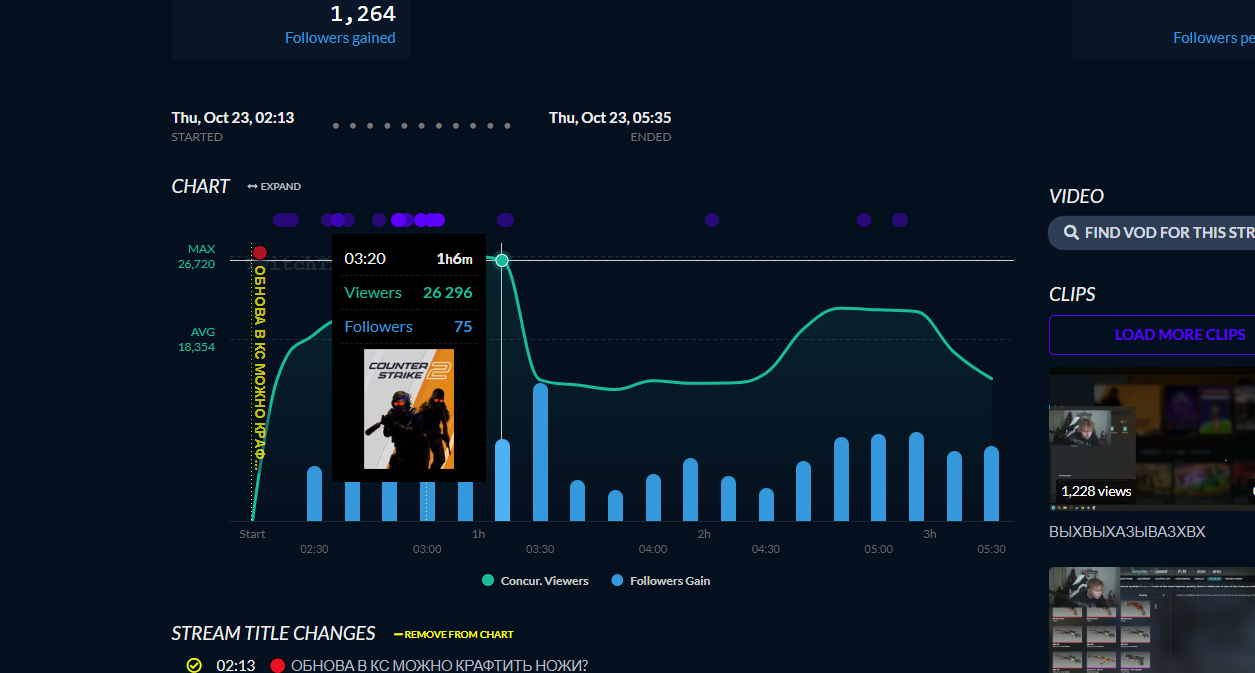Open the clip titled ВЫХВЫХАЗЫВАЗХВХ
This screenshot has height=673, width=1255.
(x=1127, y=532)
